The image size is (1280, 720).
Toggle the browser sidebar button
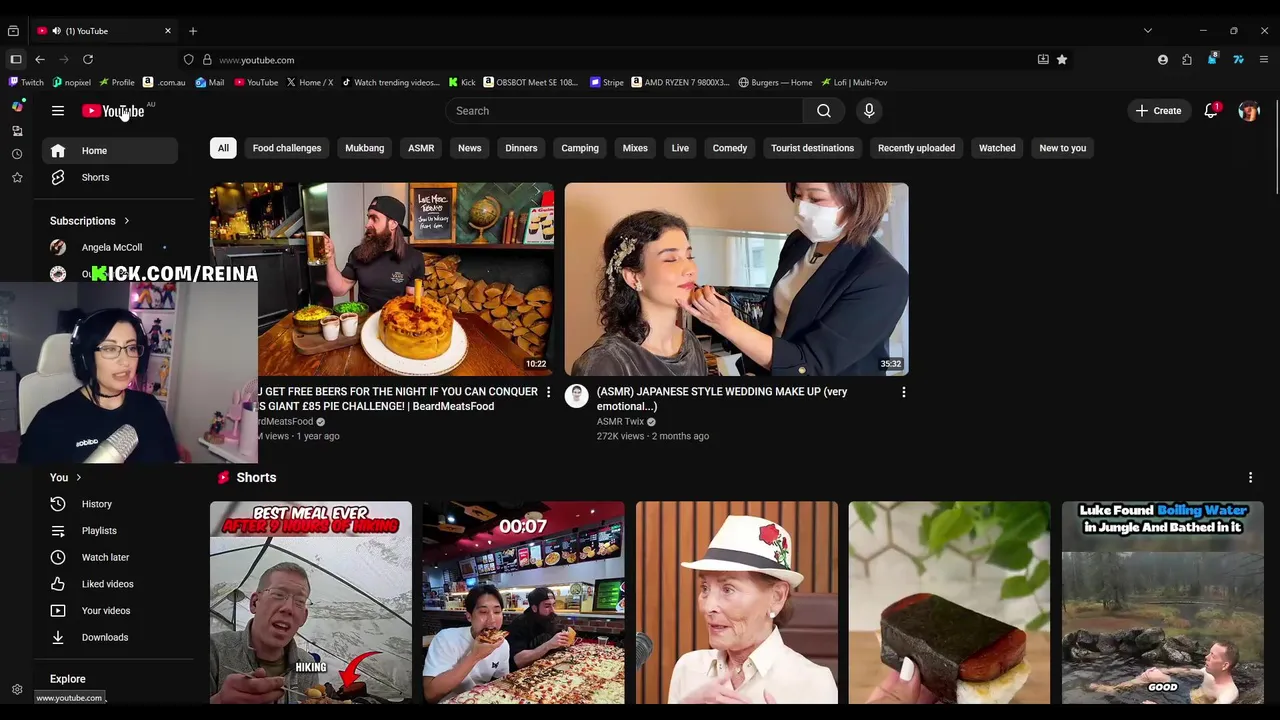(x=16, y=60)
